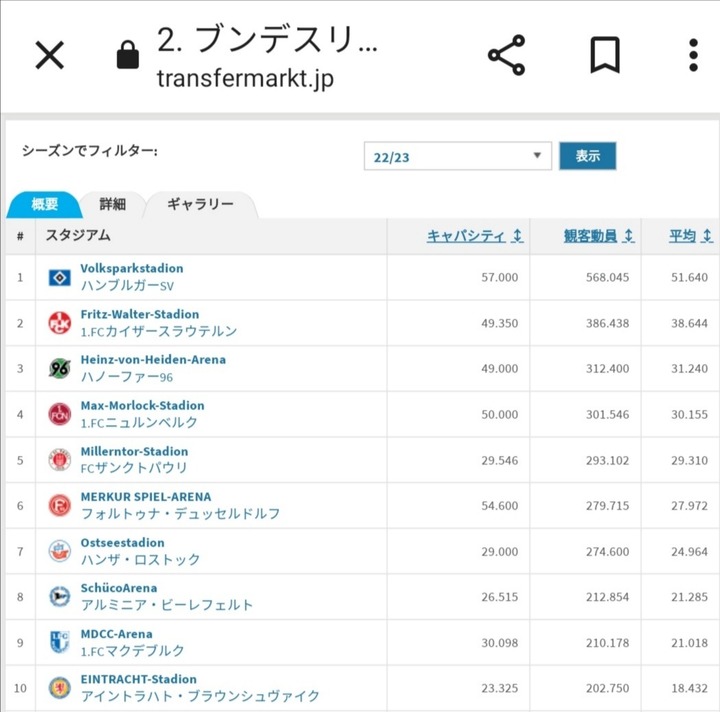Sort by 平均 column header
Viewport: 720px width, 712px height.
(691, 236)
